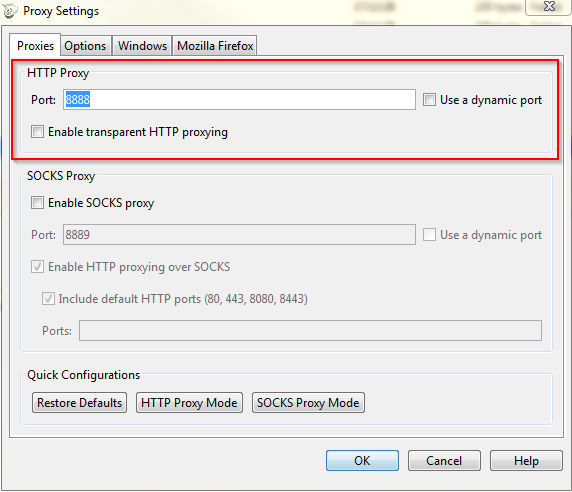Apply SOCKS Proxy Mode quick configuration
Viewport: 572px width, 492px height.
pyautogui.click(x=308, y=403)
